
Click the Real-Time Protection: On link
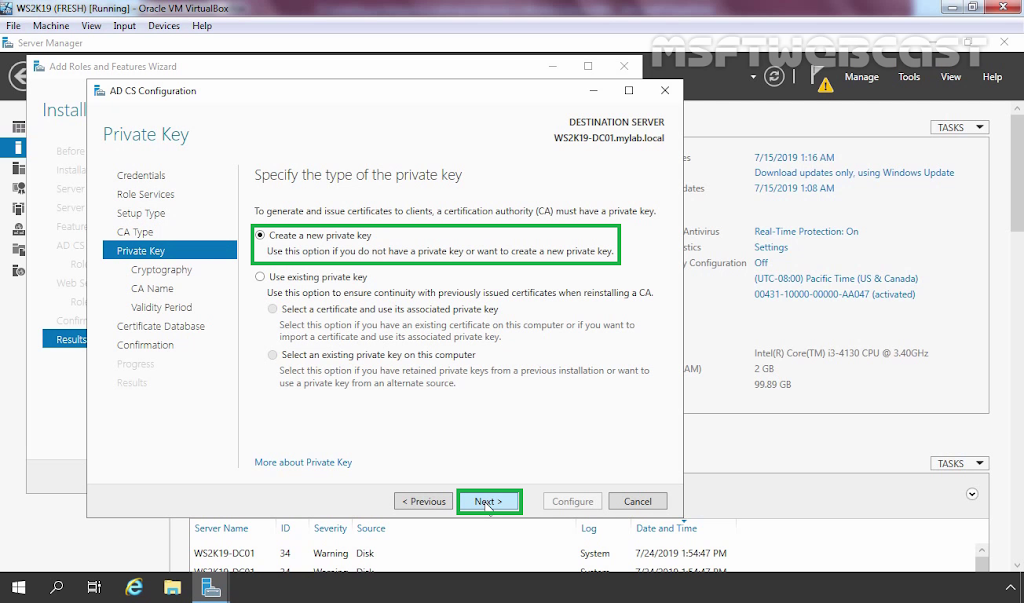click(807, 231)
